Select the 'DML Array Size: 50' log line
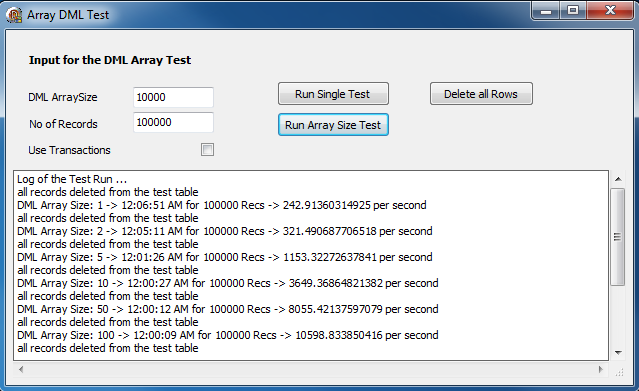The width and height of the screenshot is (639, 391). [228, 309]
